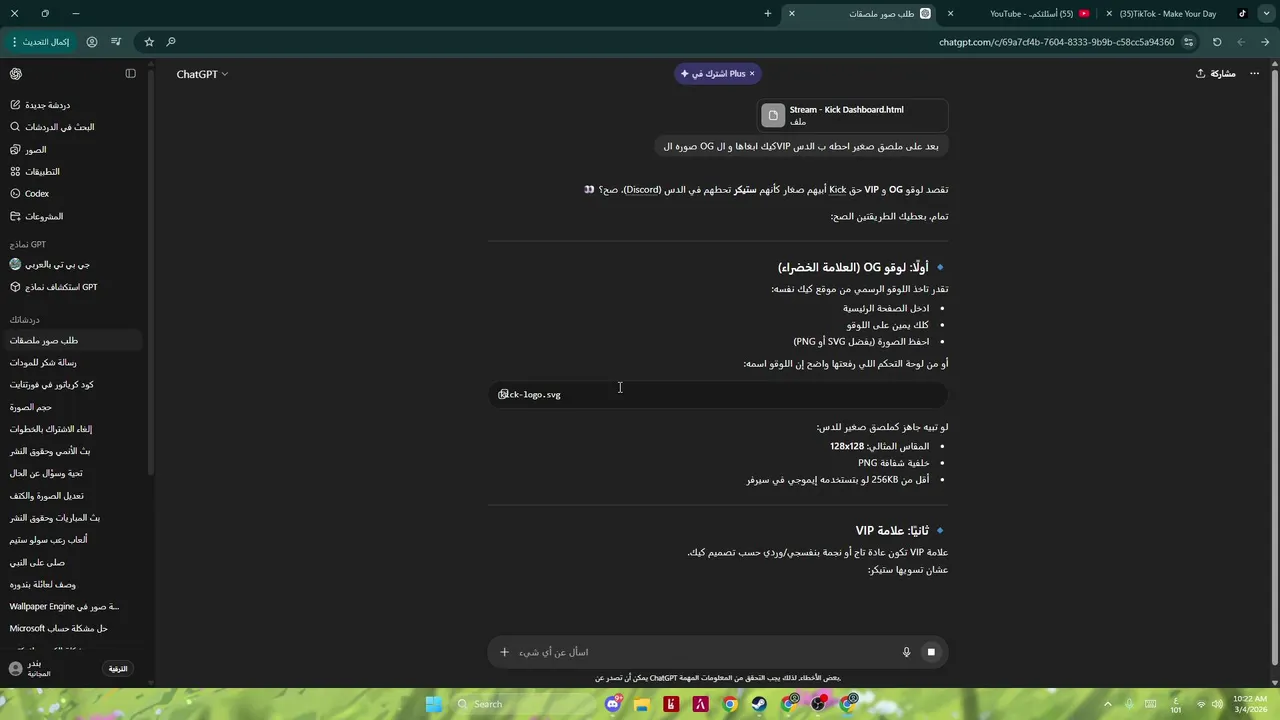Expand the ChatGPT model selector dropdown
This screenshot has width=1280, height=720.
(x=202, y=74)
